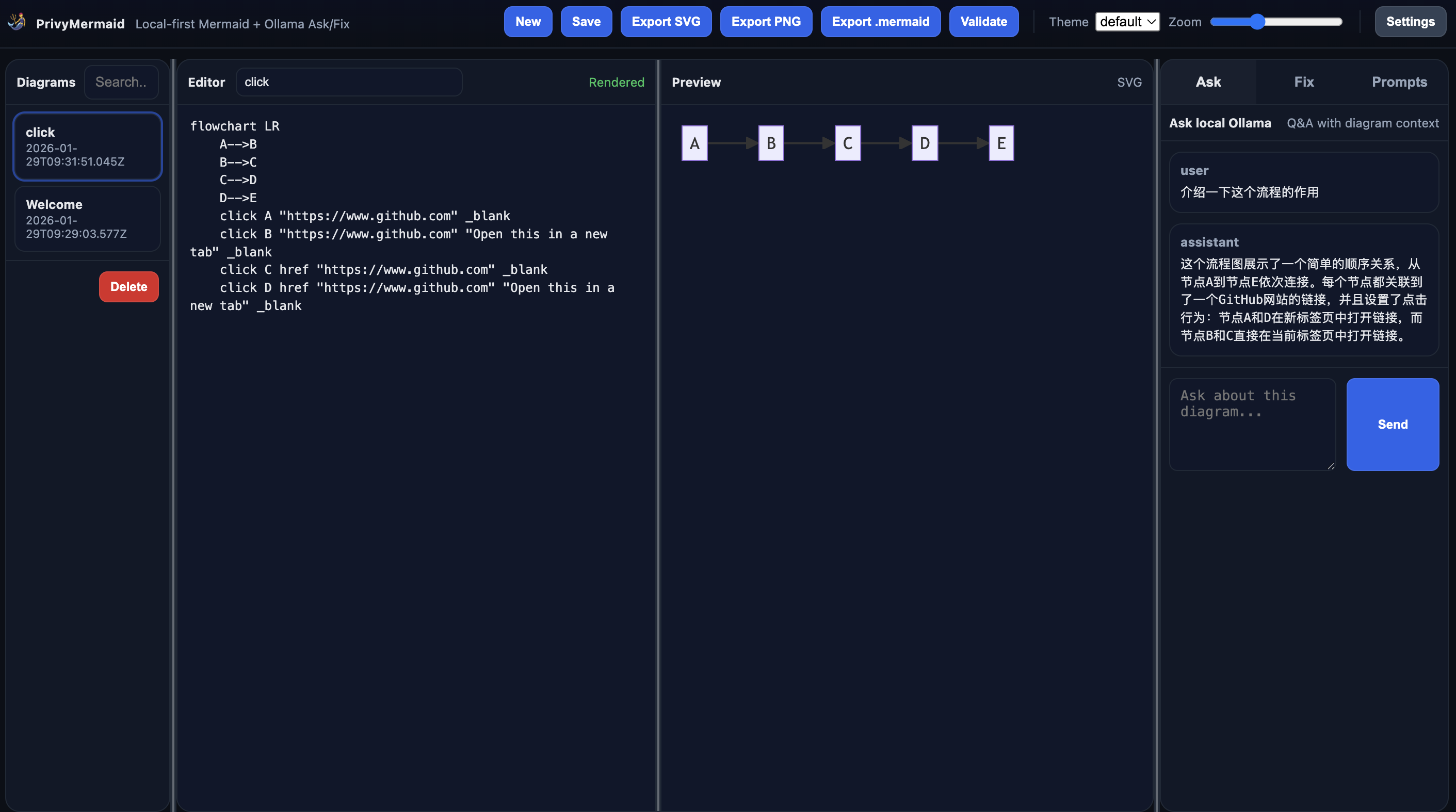1456x812 pixels.
Task: Click the PrivyMermaid logo icon
Action: (x=17, y=22)
